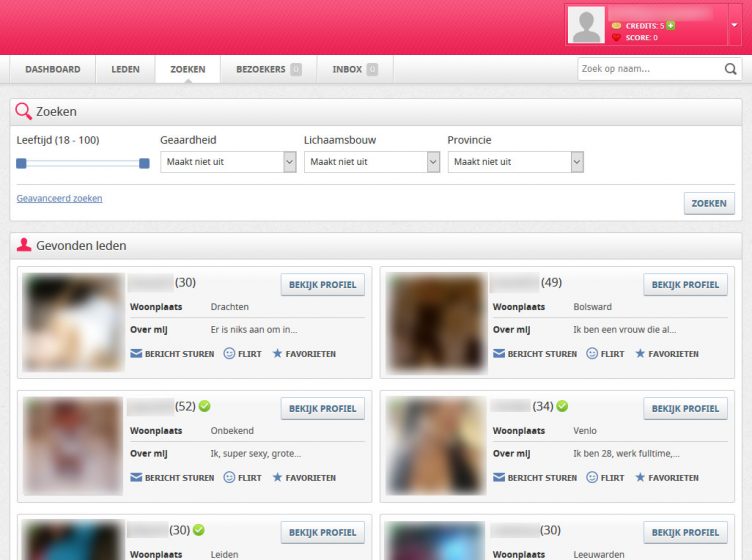Go to the Bezoekers tab

point(268,70)
